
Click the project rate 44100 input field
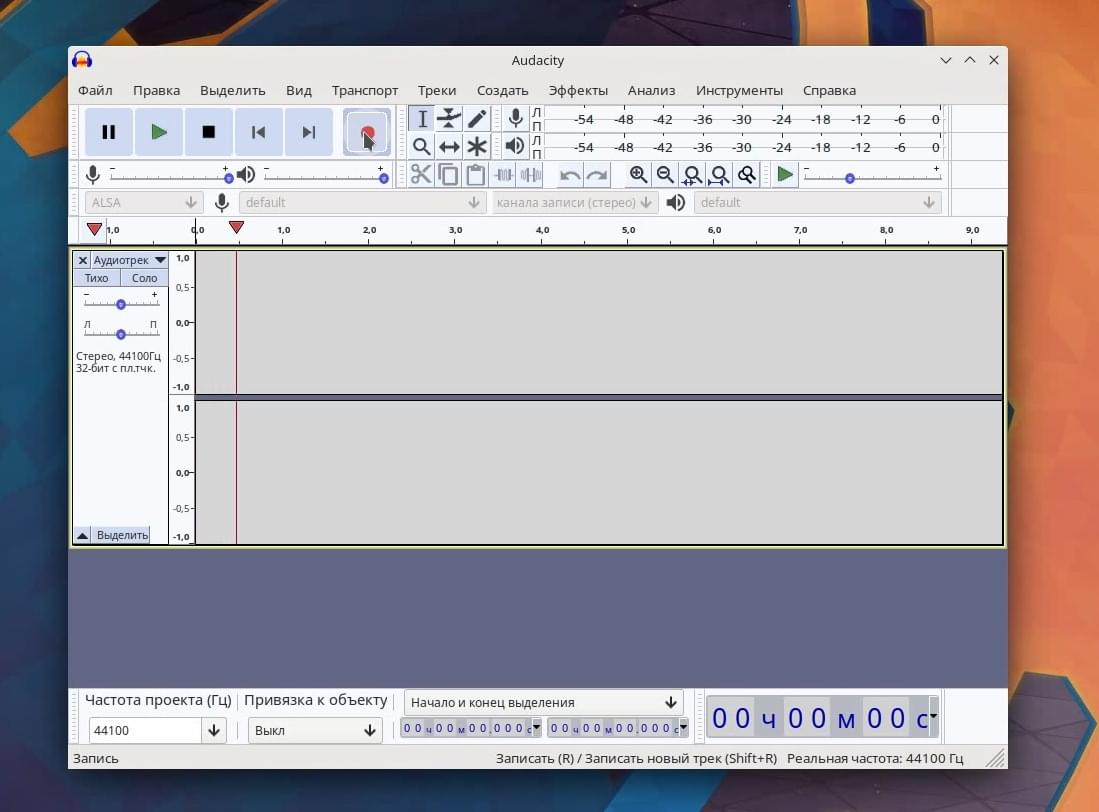[x=146, y=730]
